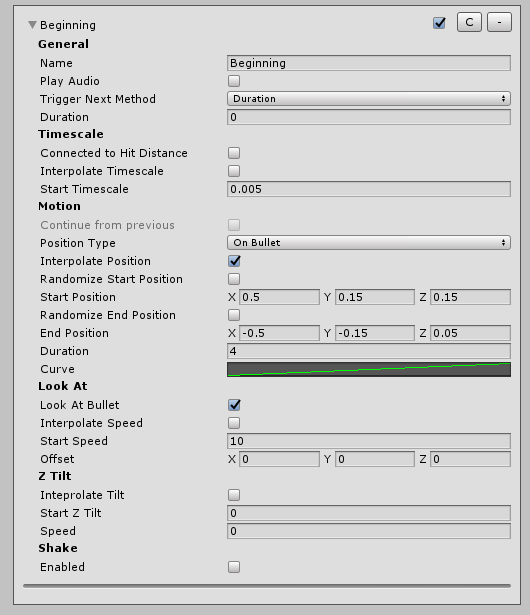Click the Z Tilt Speed field

[x=369, y=531]
